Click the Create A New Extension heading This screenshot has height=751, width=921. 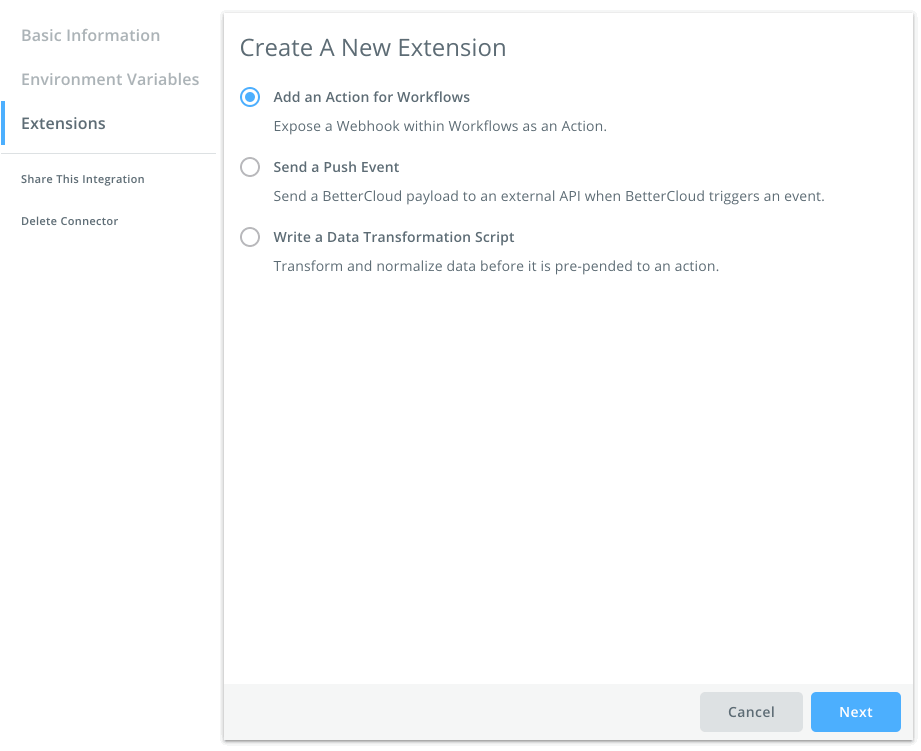(x=372, y=47)
